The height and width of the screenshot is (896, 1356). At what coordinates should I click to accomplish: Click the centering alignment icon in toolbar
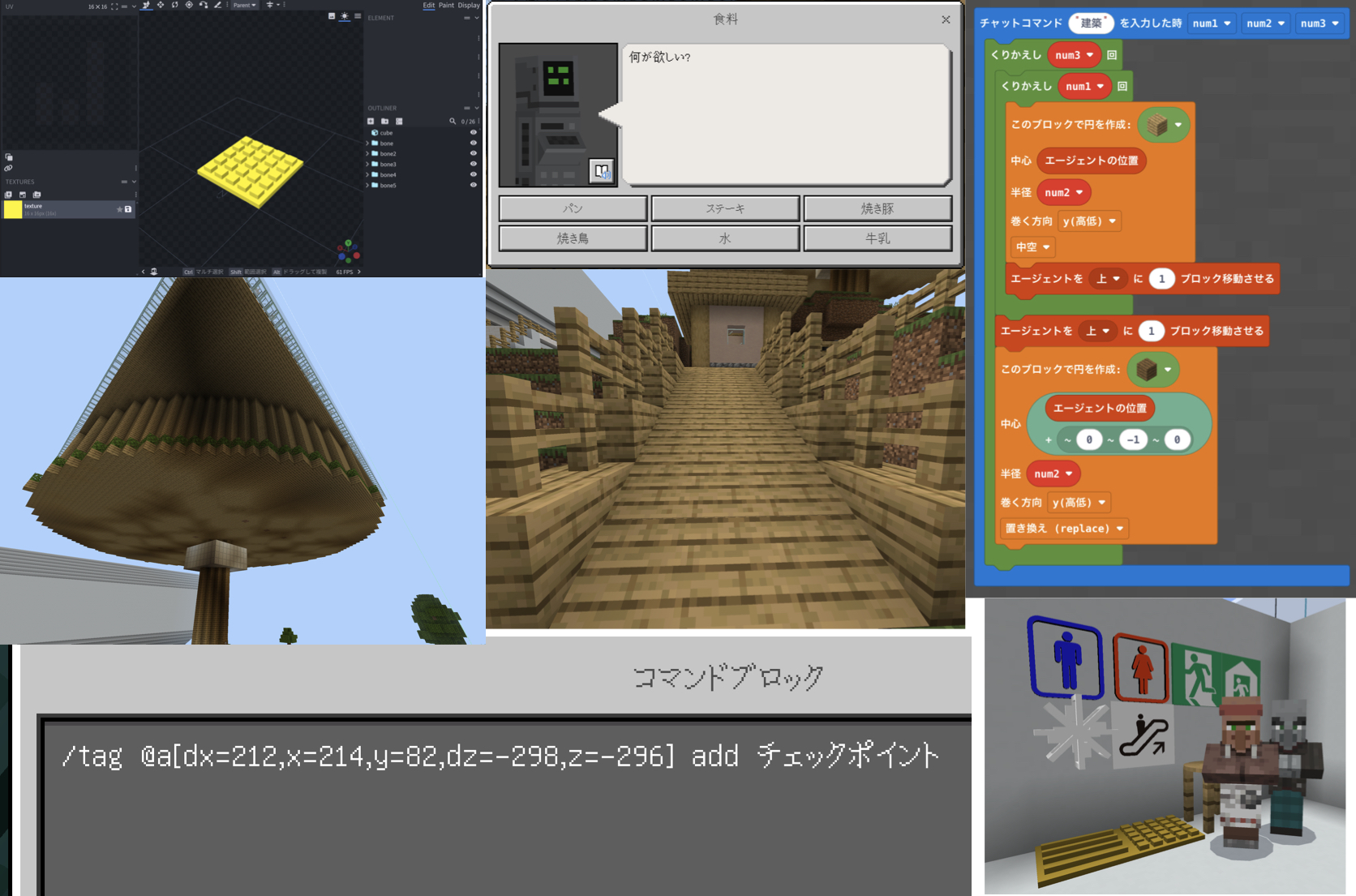pos(270,5)
